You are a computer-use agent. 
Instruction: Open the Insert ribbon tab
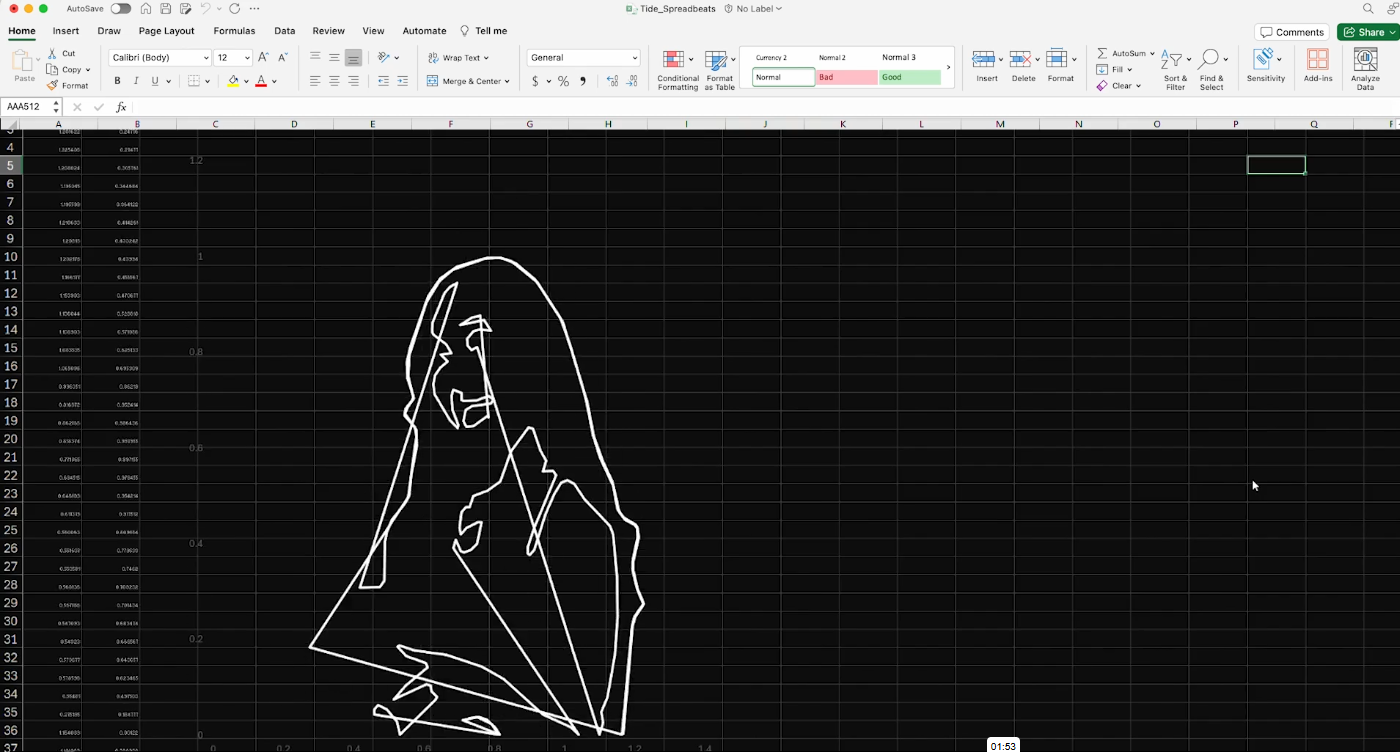coord(66,31)
